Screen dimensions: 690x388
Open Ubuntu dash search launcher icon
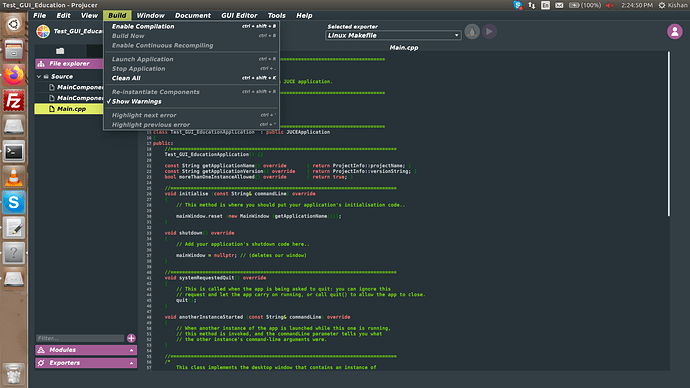[x=14, y=24]
